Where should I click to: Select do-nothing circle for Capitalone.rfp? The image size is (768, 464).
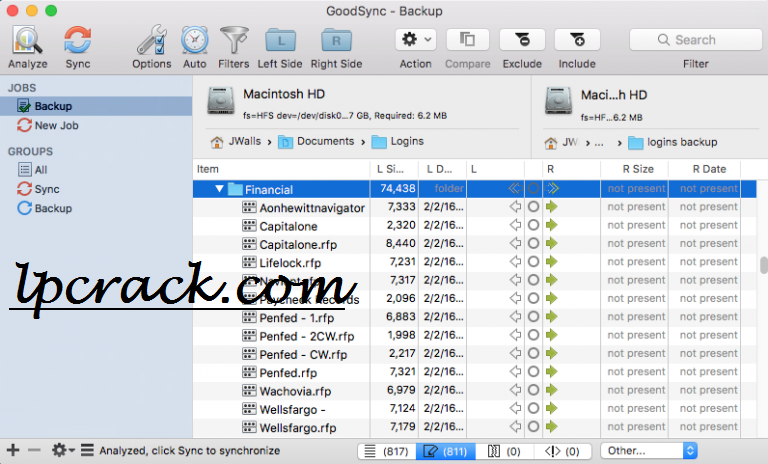[533, 244]
